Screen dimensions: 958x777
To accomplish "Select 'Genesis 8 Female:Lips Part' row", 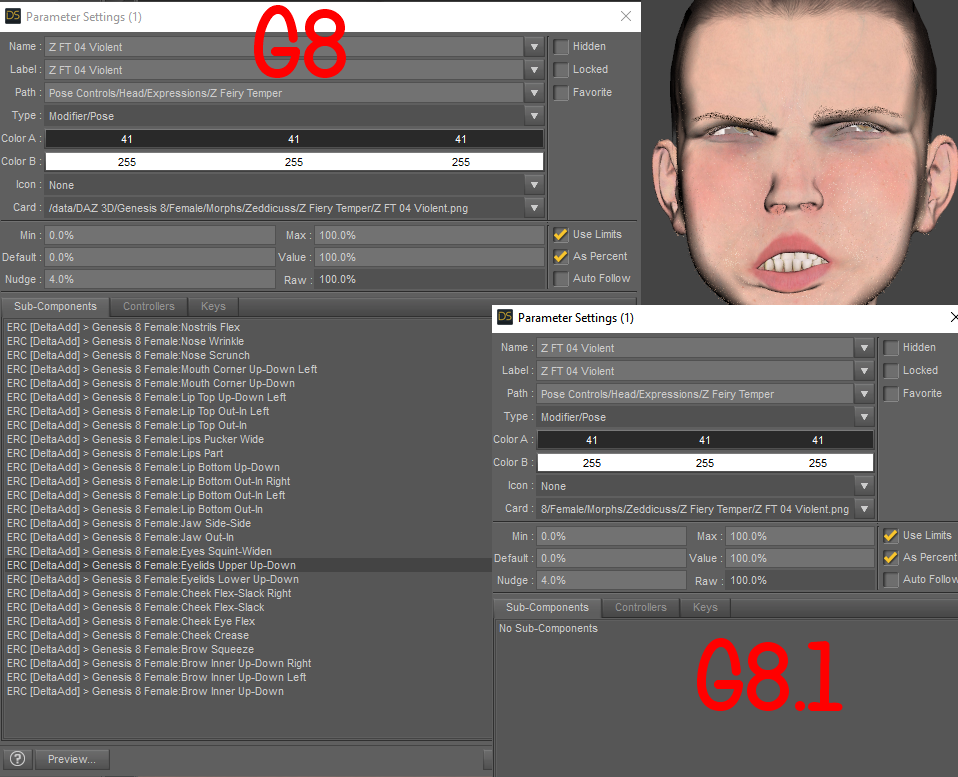I will coord(247,453).
